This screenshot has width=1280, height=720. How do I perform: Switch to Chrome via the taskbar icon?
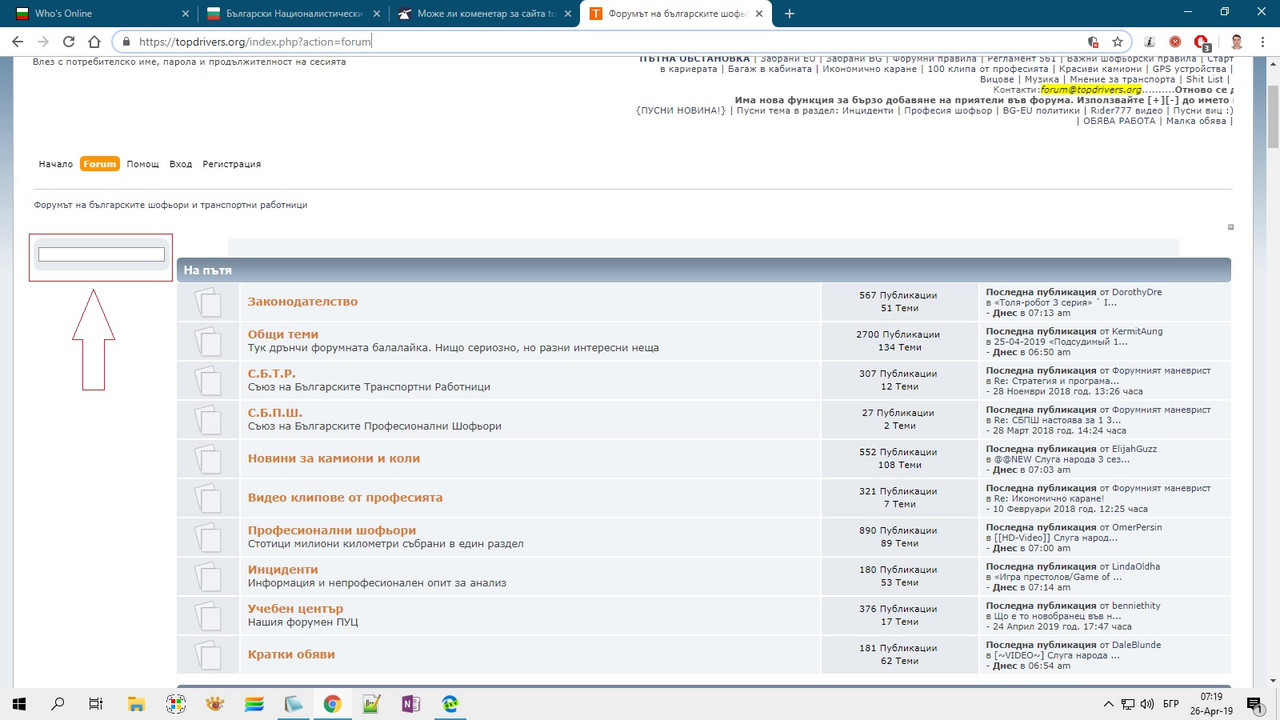coord(332,704)
